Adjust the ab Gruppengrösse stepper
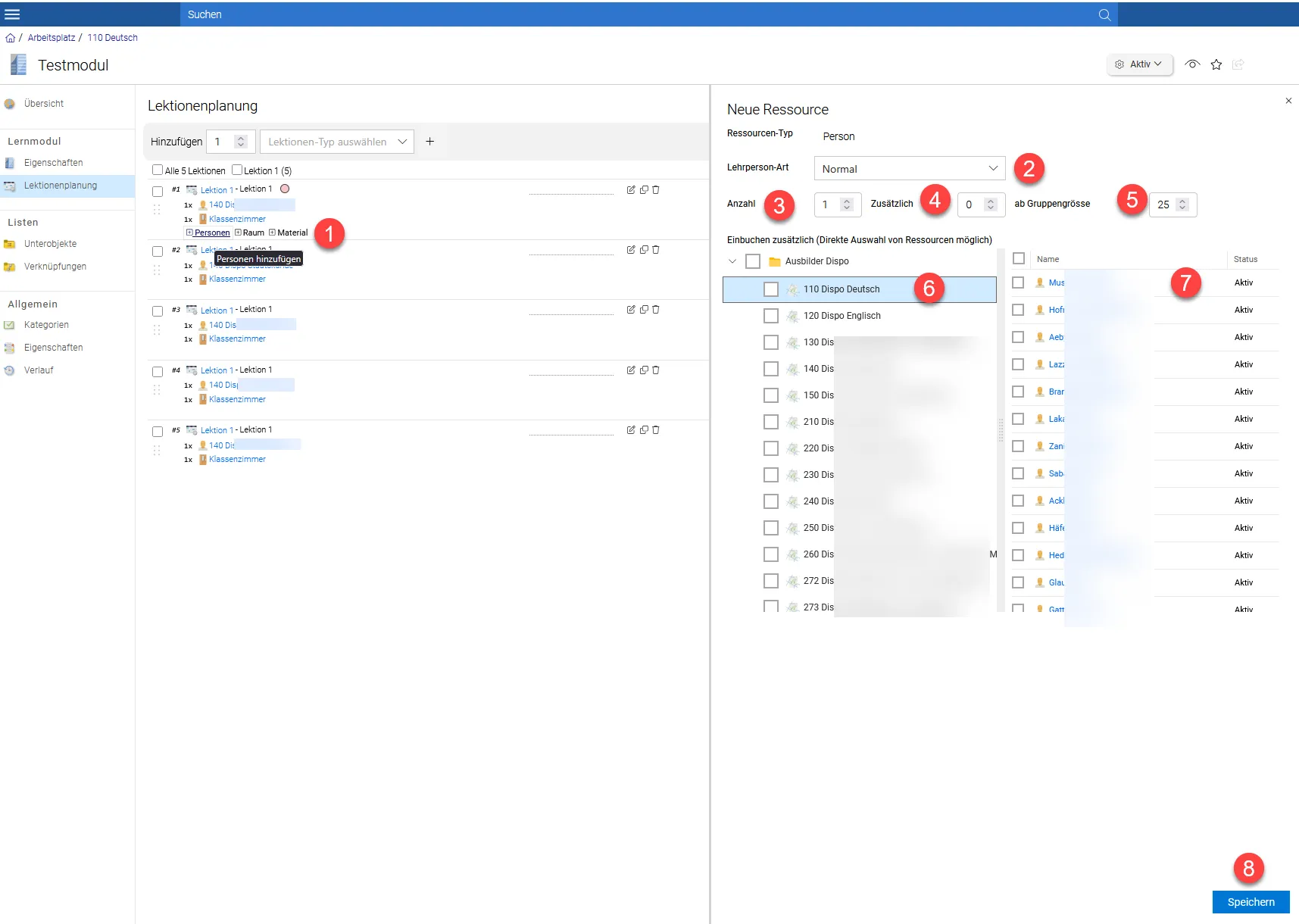The image size is (1299, 924). pos(1182,204)
